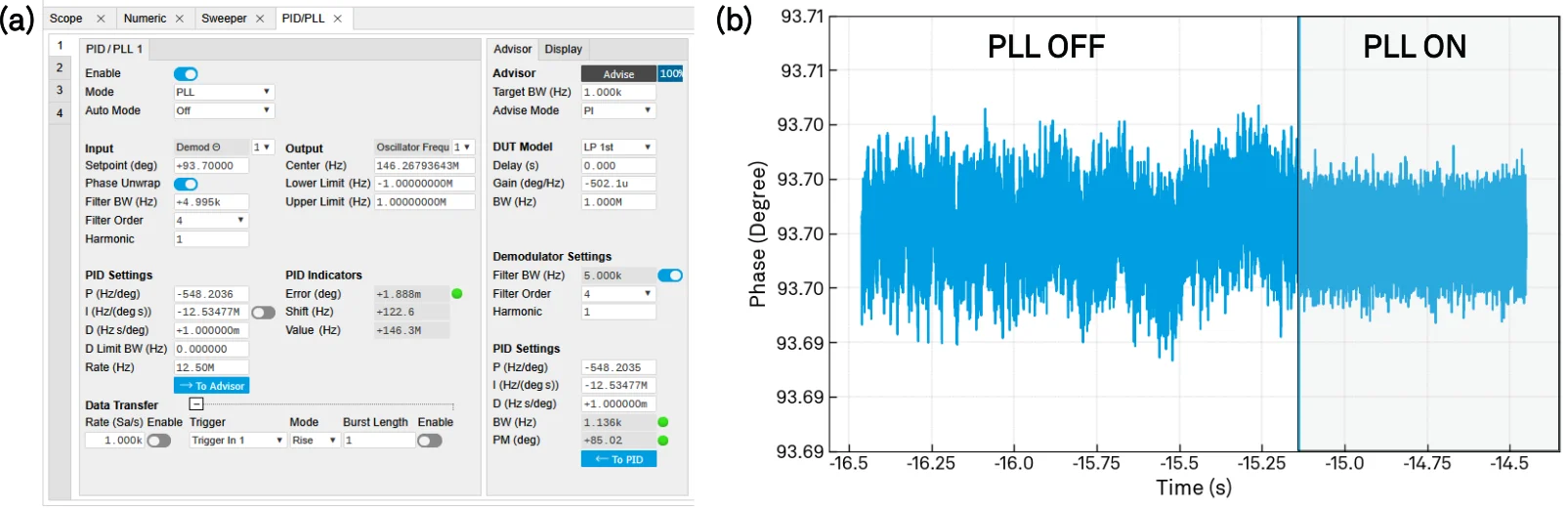Image resolution: width=1568 pixels, height=508 pixels.
Task: Click the PID Rate (Hz) field
Action: tap(211, 367)
